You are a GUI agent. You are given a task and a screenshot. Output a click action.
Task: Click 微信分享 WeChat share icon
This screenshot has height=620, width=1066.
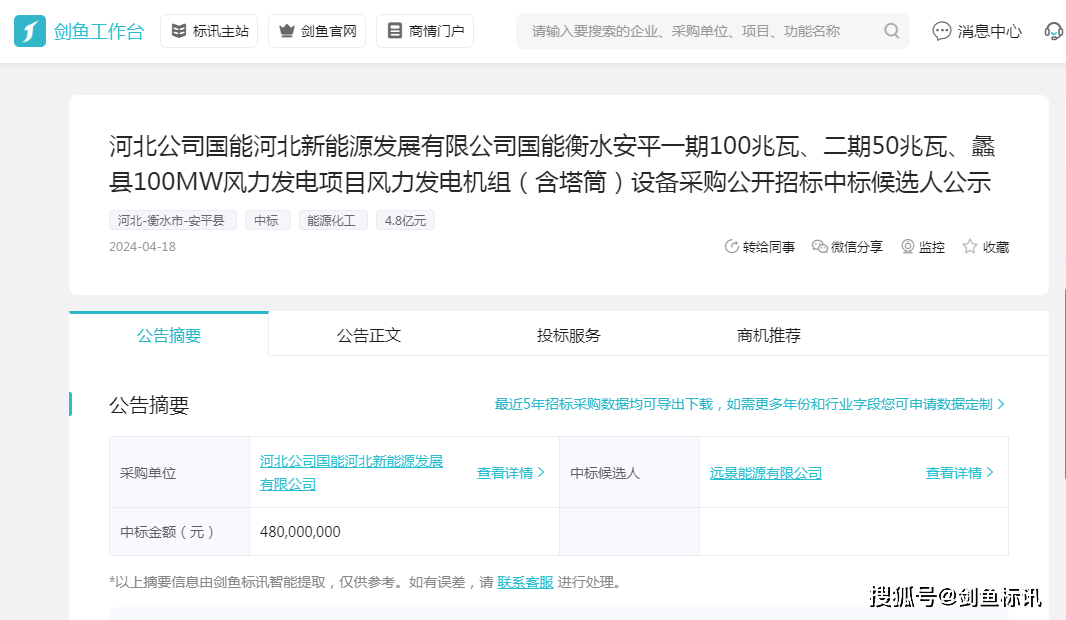pyautogui.click(x=820, y=247)
